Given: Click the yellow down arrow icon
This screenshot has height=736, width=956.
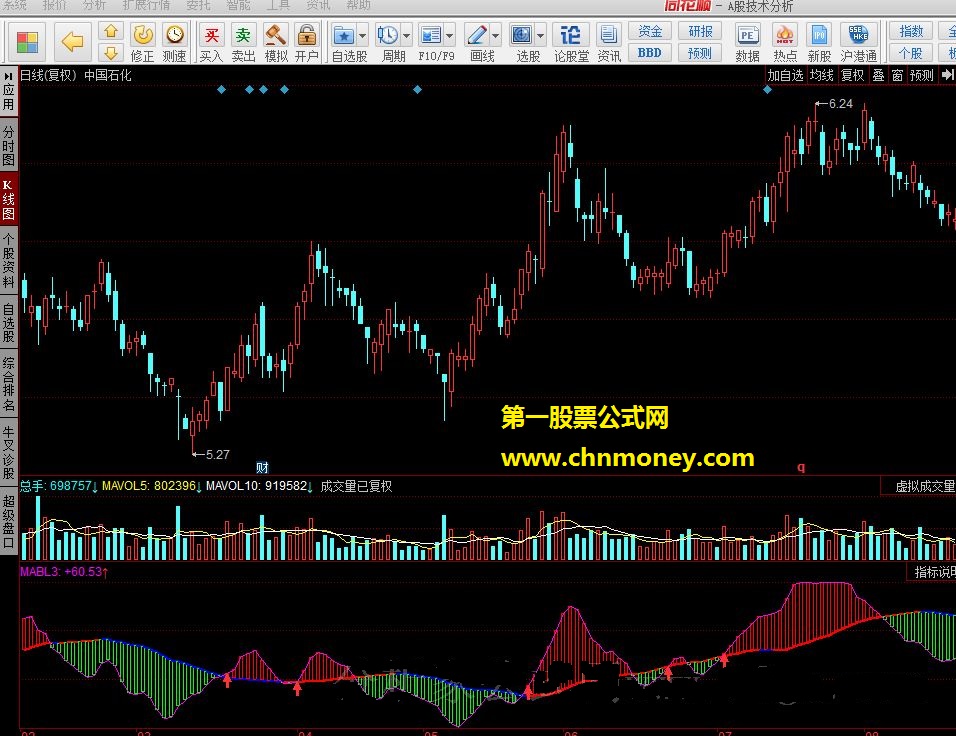Looking at the screenshot, I should (111, 53).
